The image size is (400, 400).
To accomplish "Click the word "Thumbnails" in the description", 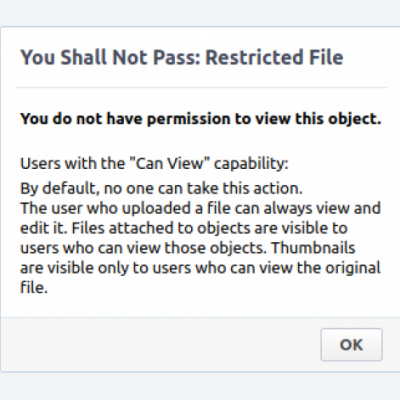I will click(313, 248).
